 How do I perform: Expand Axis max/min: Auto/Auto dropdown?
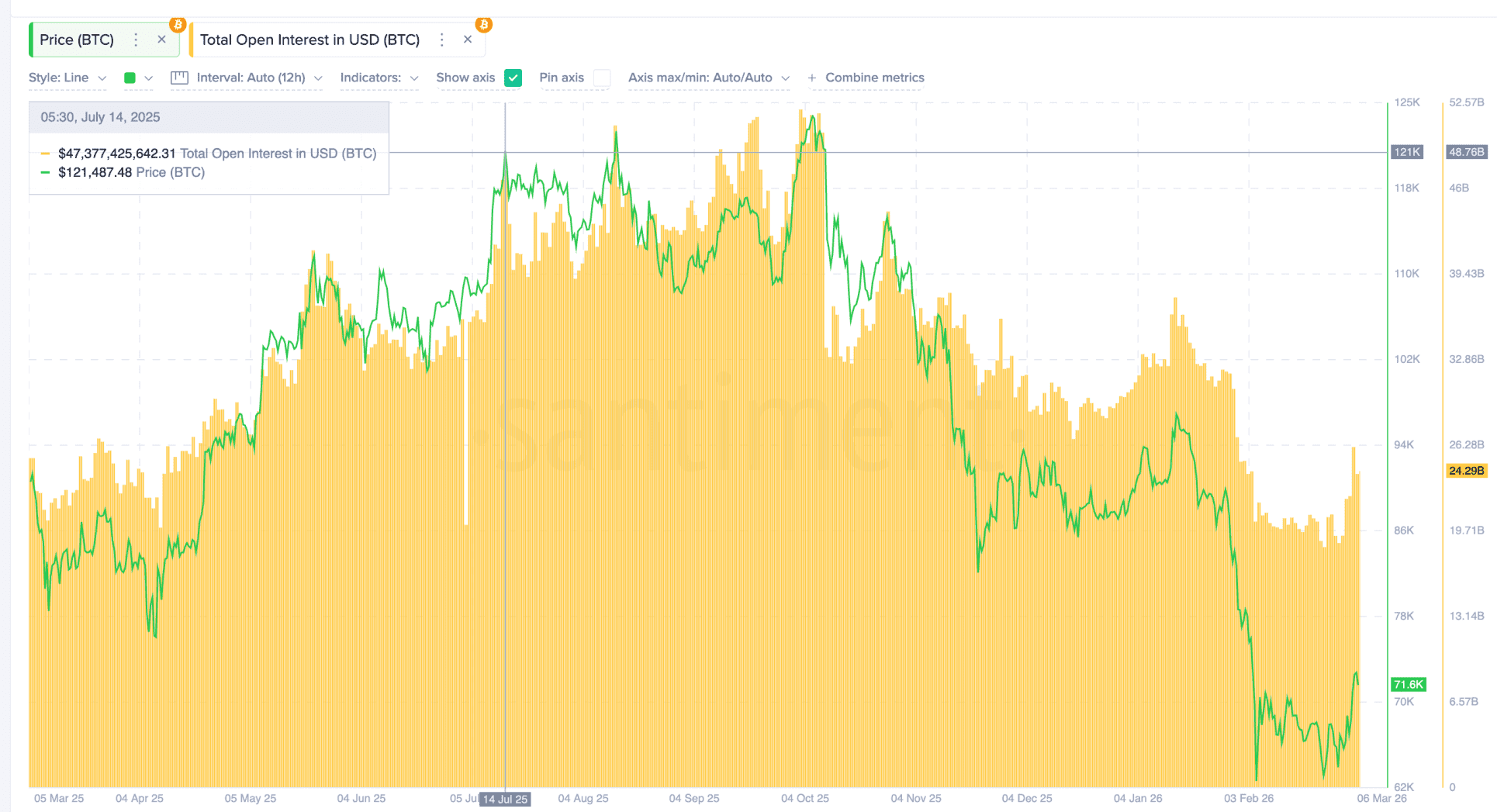[x=708, y=78]
